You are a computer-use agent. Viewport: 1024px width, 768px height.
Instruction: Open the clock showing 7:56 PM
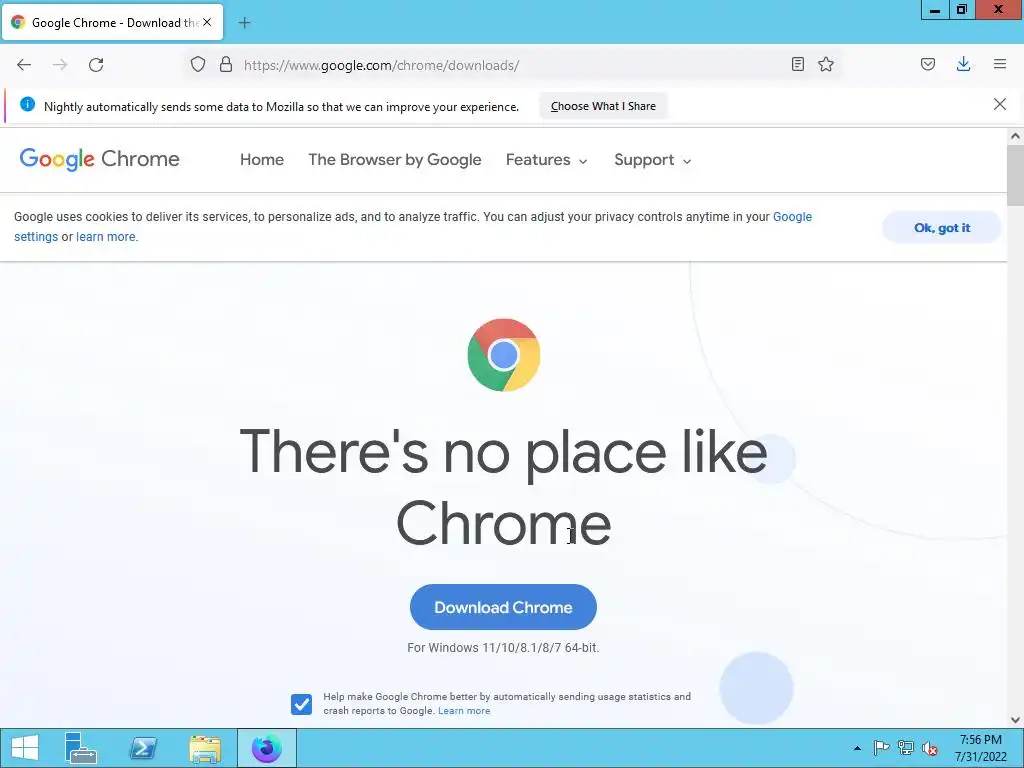pyautogui.click(x=980, y=748)
